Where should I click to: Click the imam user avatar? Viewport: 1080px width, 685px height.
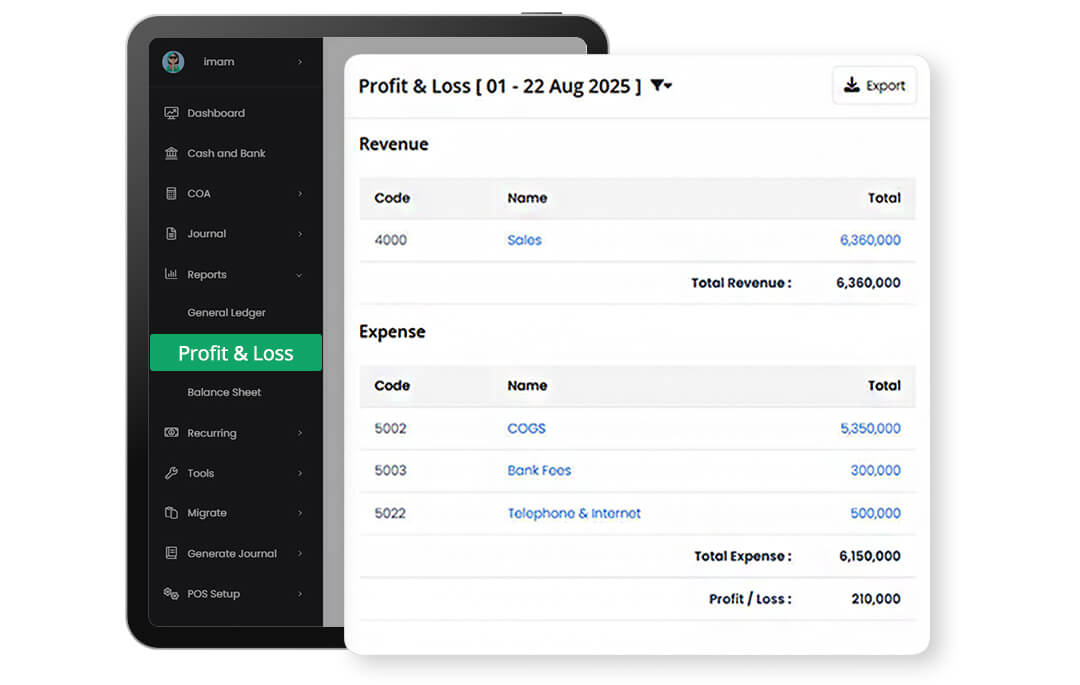(173, 62)
